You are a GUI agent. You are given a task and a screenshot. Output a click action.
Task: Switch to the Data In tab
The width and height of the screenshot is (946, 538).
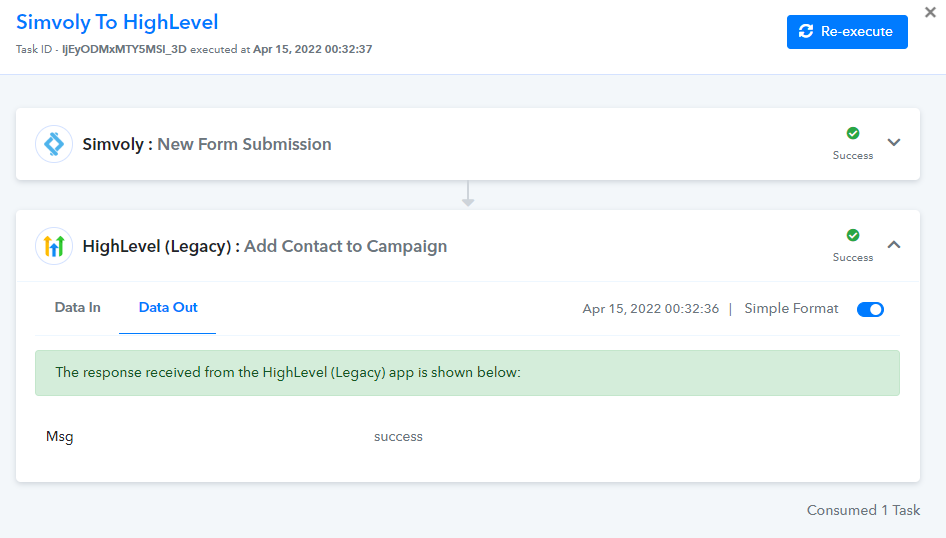[77, 308]
